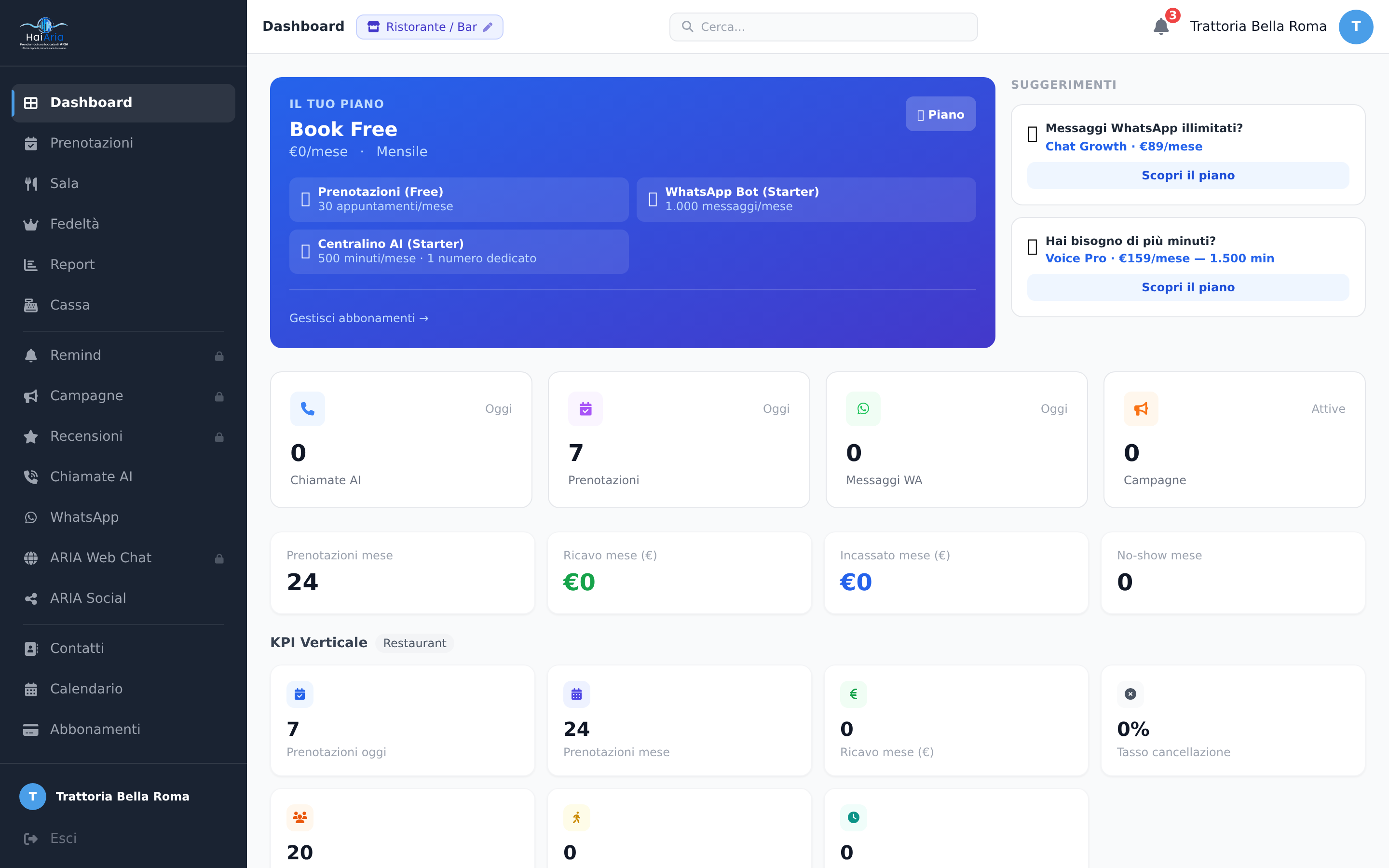Click the lock icon next to Campagne
This screenshot has height=868, width=1389.
(x=219, y=396)
